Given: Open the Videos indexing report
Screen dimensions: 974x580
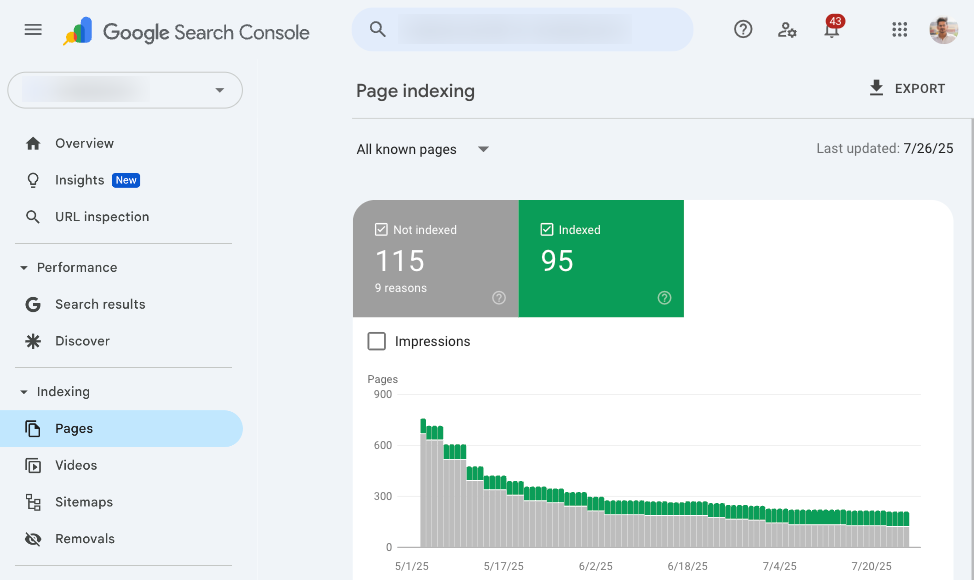Looking at the screenshot, I should [x=77, y=465].
